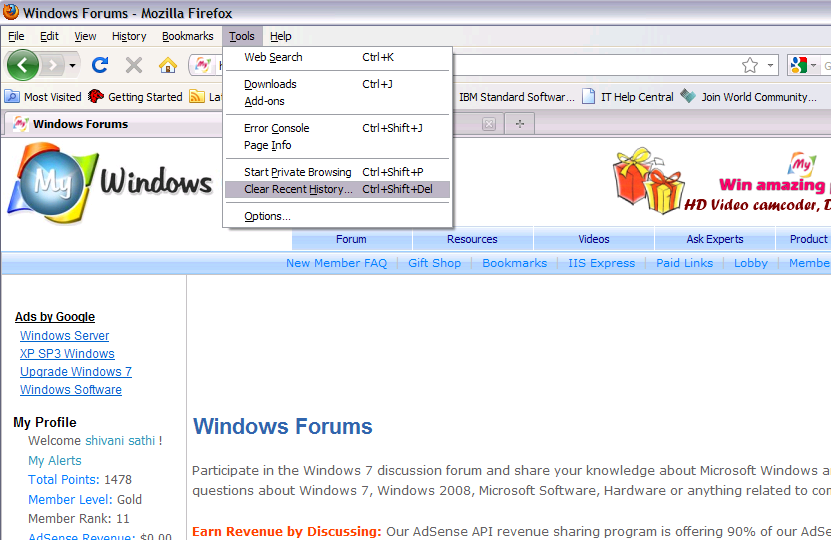Open the Total Points link
Viewport: 831px width, 540px height.
click(64, 480)
